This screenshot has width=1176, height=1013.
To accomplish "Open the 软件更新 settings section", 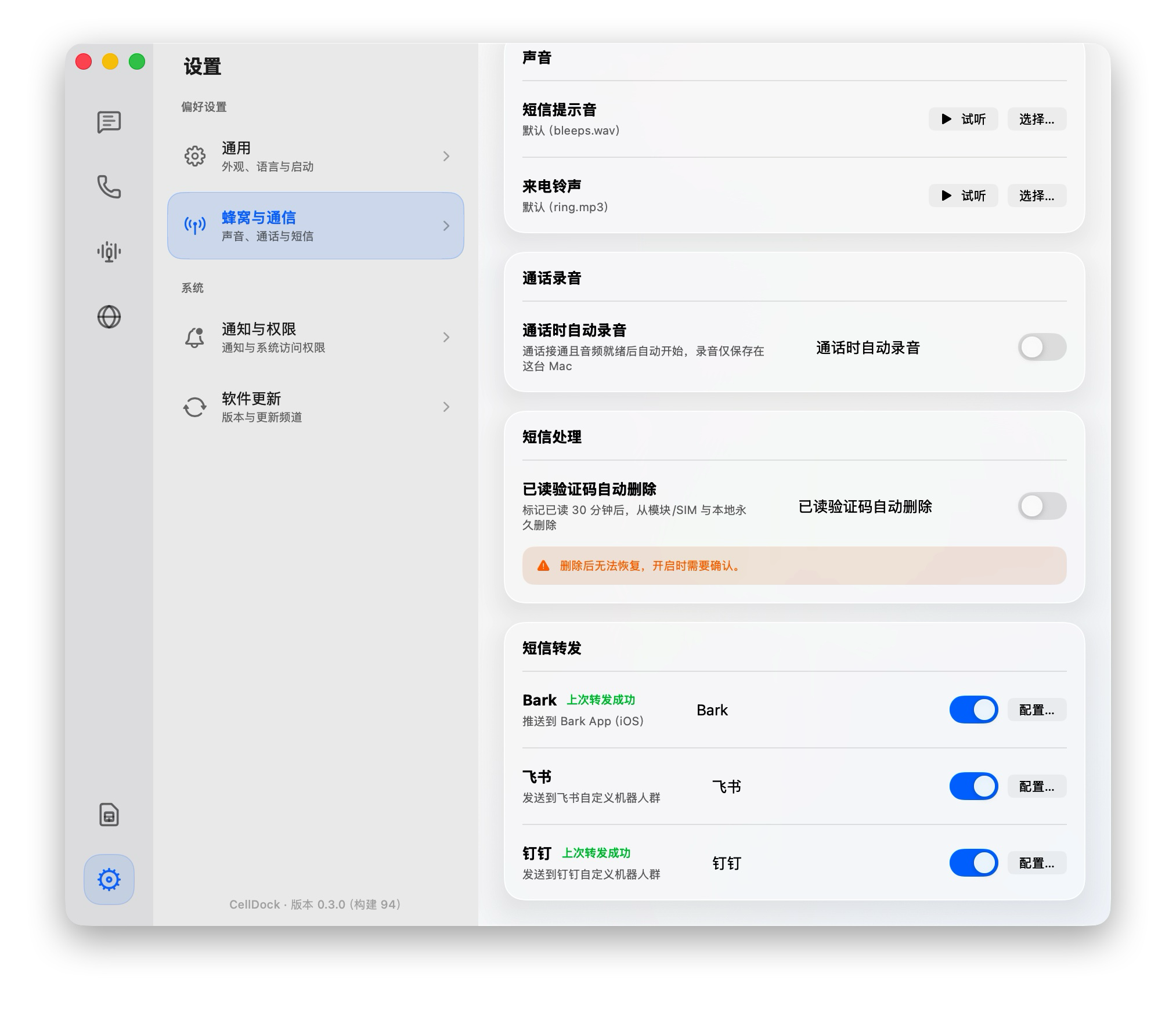I will pyautogui.click(x=316, y=407).
